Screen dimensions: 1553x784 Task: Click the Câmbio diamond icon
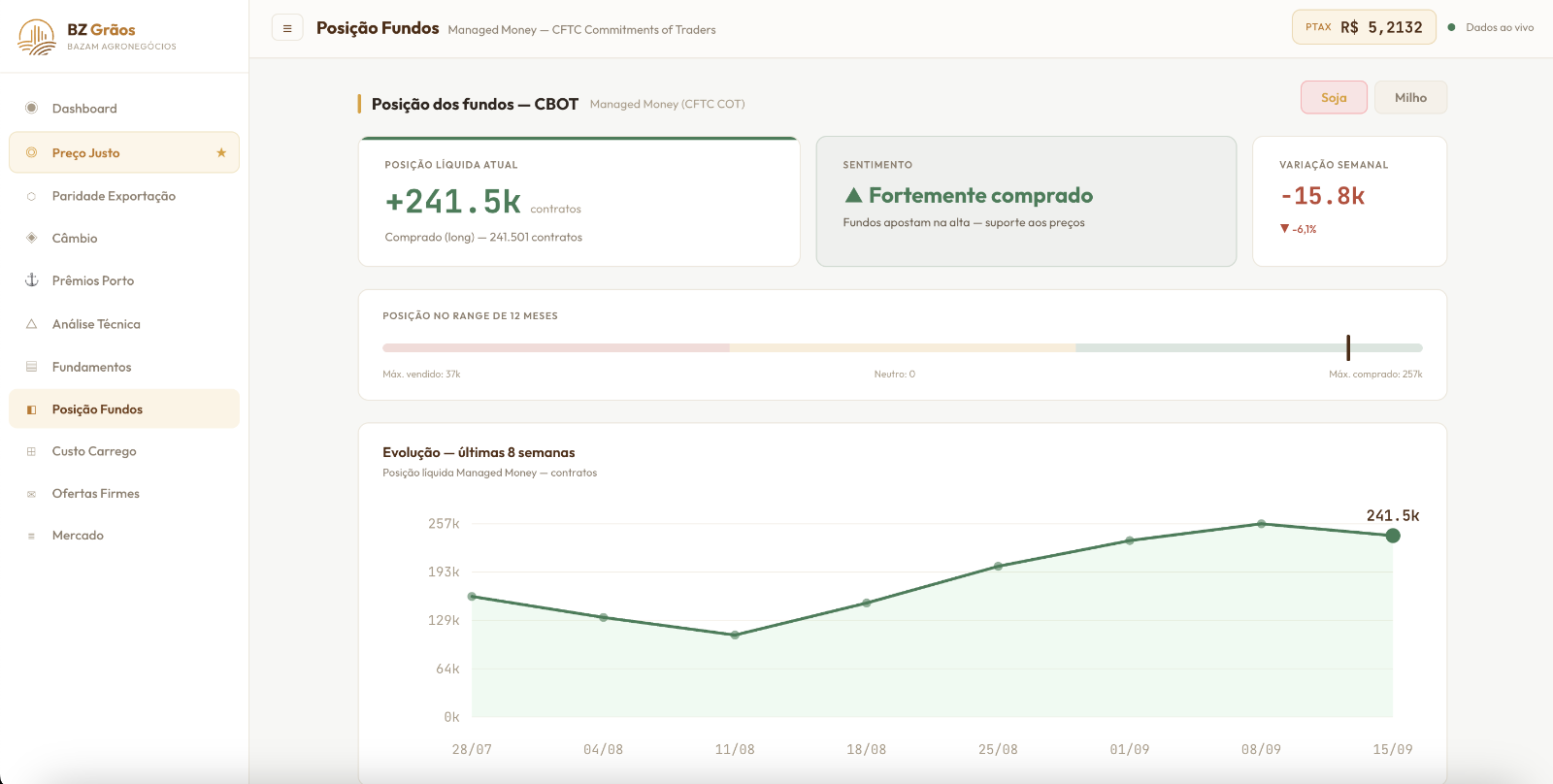click(31, 238)
